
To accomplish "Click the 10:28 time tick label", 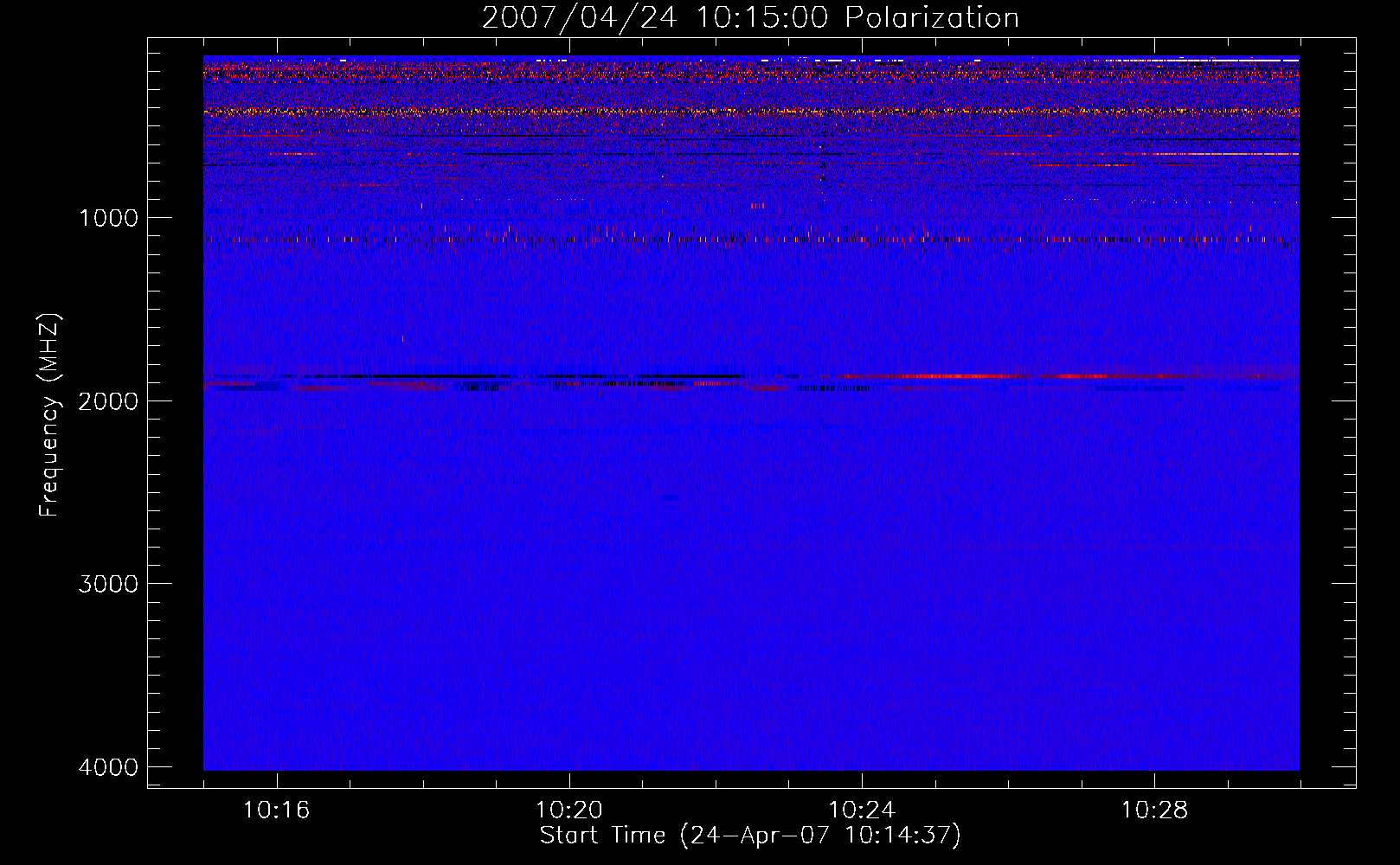I will (x=1154, y=811).
